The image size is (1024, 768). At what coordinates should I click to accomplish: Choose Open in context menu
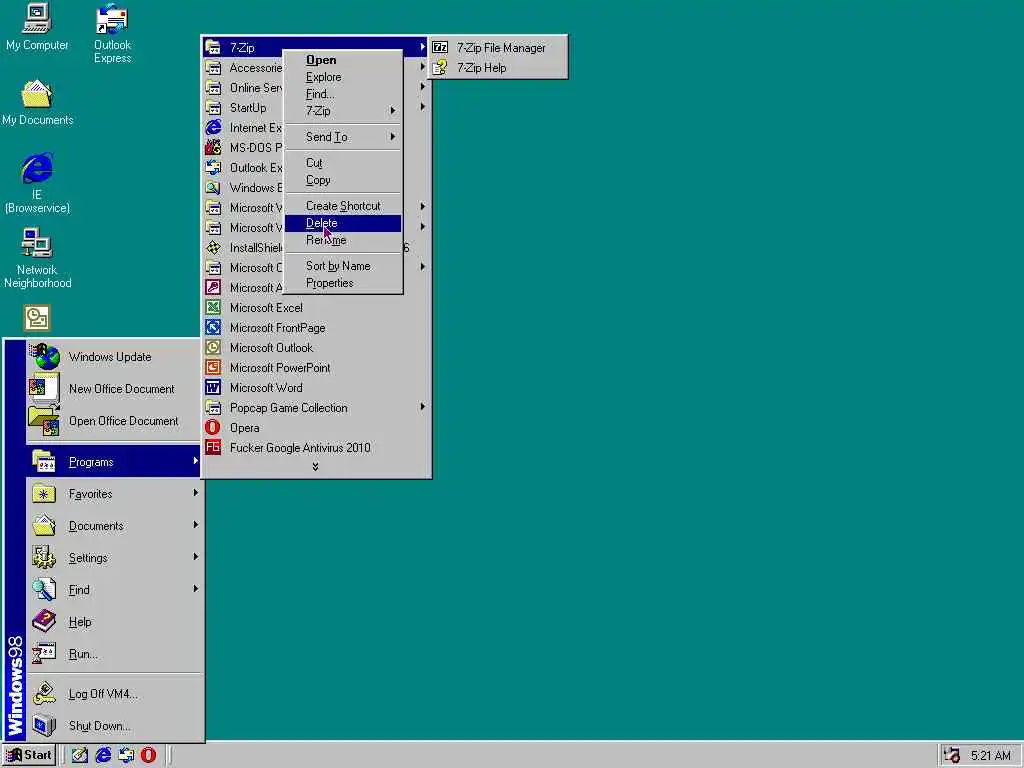(x=344, y=60)
